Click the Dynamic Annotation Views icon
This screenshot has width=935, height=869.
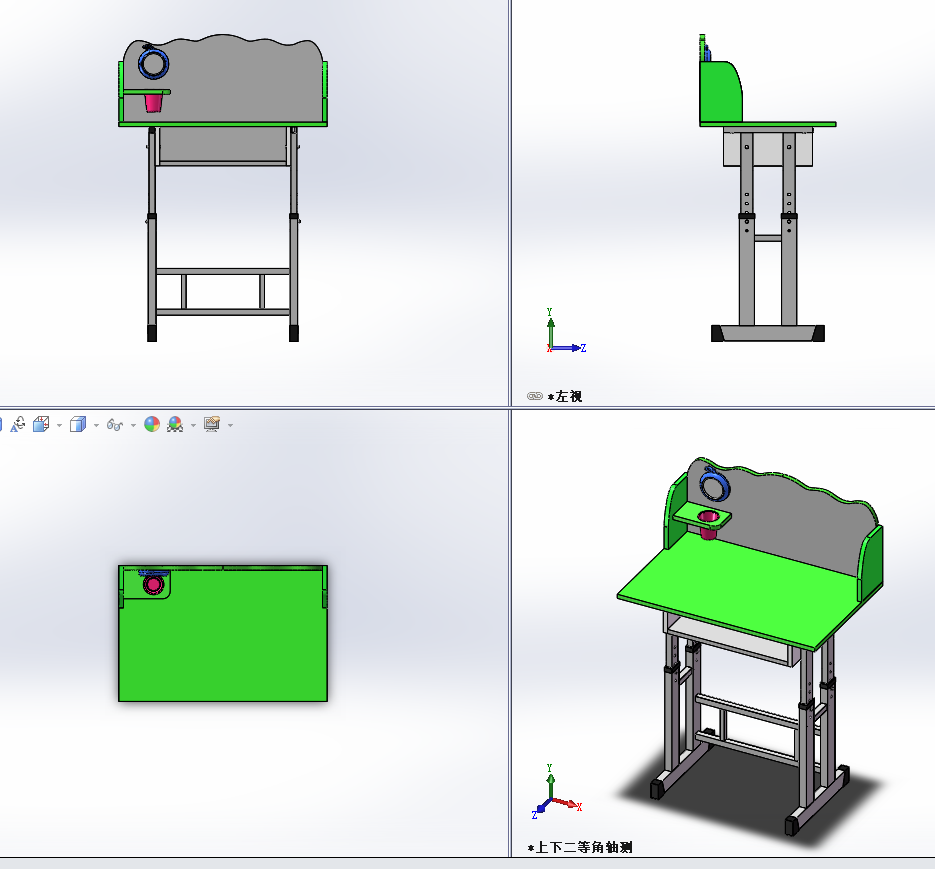[x=18, y=424]
